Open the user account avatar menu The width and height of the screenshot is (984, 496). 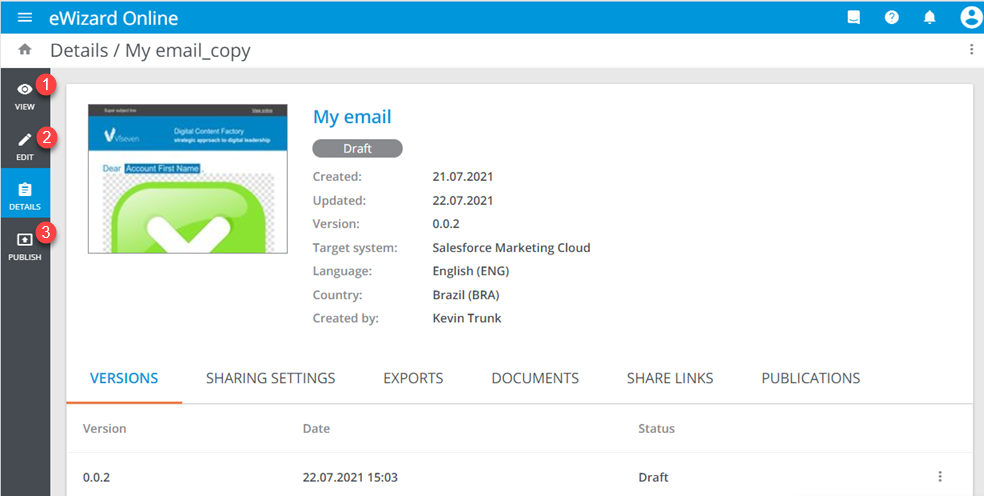coord(969,18)
